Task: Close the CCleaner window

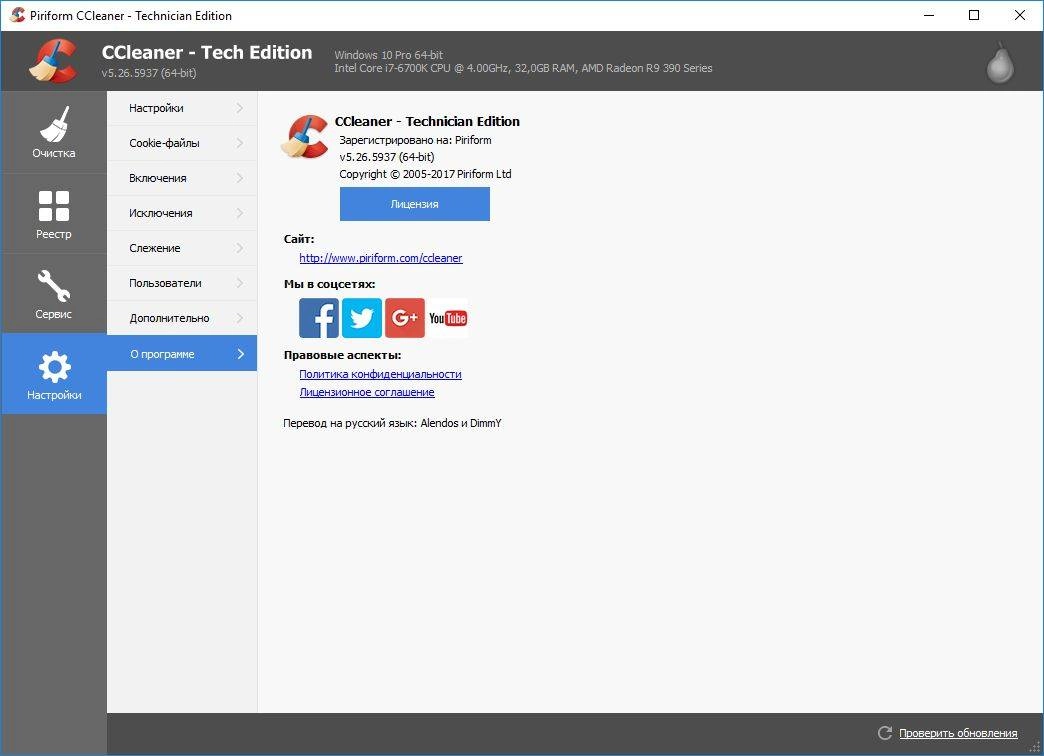Action: pyautogui.click(x=1019, y=15)
